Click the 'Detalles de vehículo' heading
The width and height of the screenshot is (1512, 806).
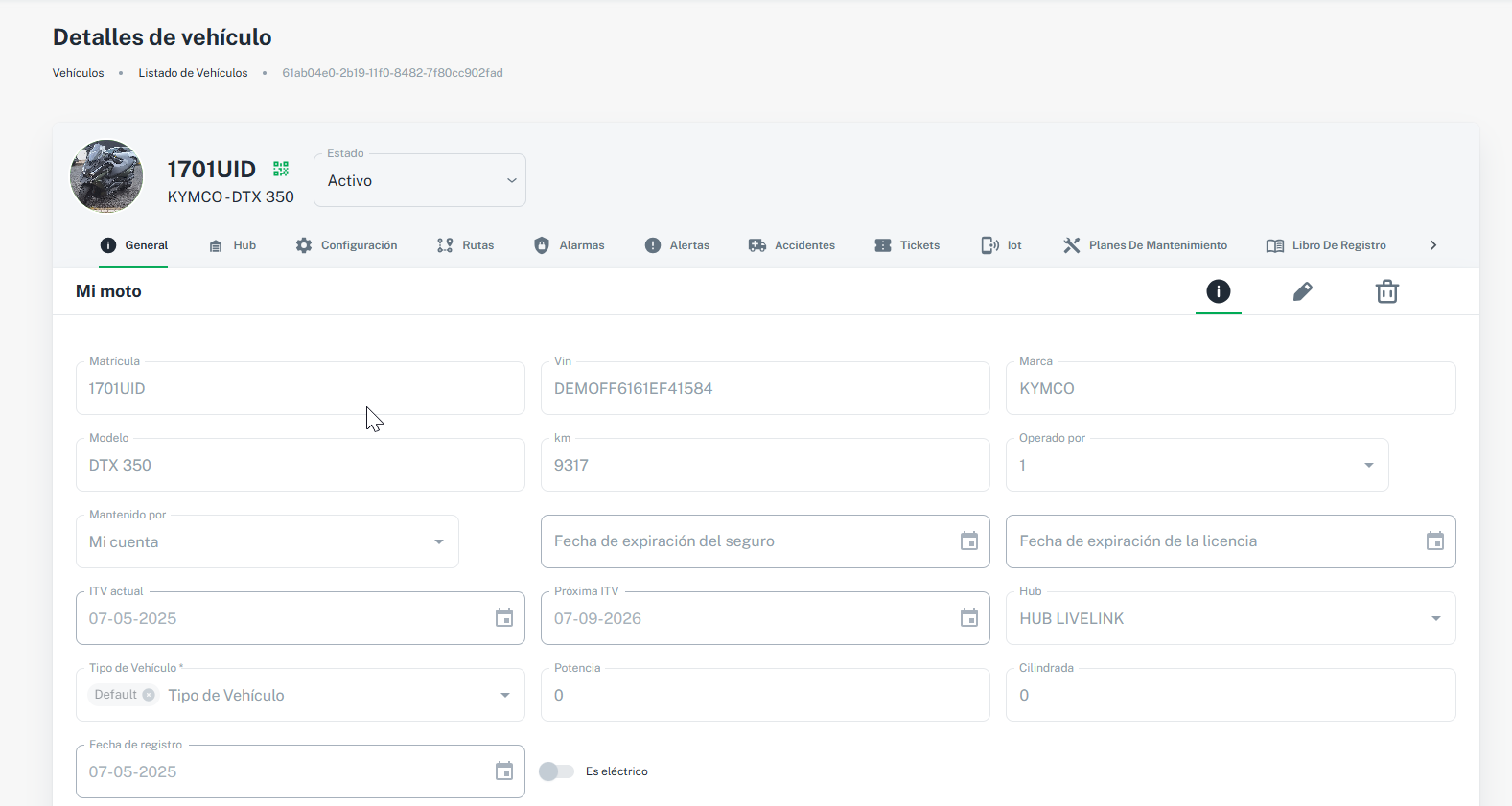(162, 37)
